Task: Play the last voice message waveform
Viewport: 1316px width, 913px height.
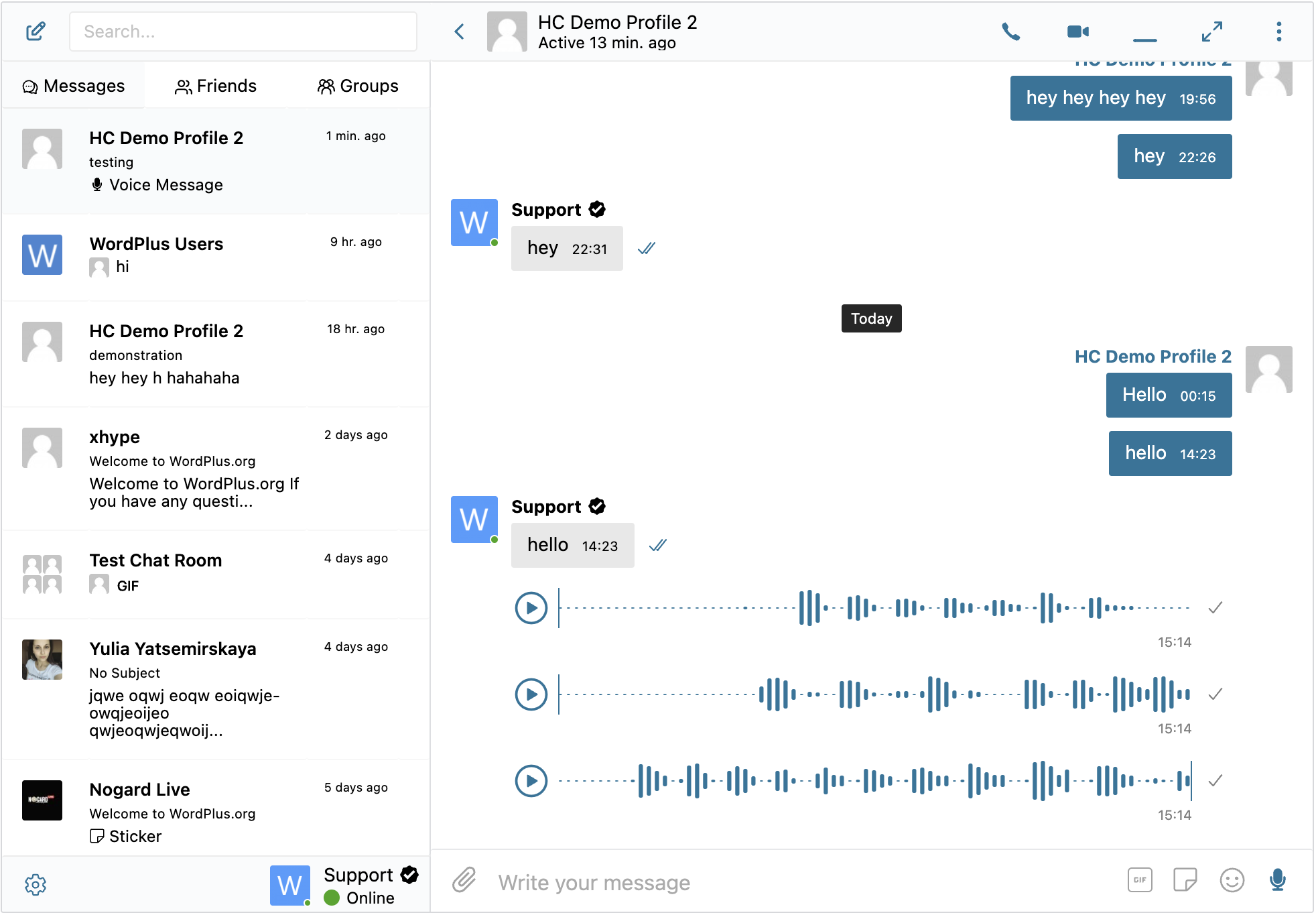Action: tap(531, 780)
